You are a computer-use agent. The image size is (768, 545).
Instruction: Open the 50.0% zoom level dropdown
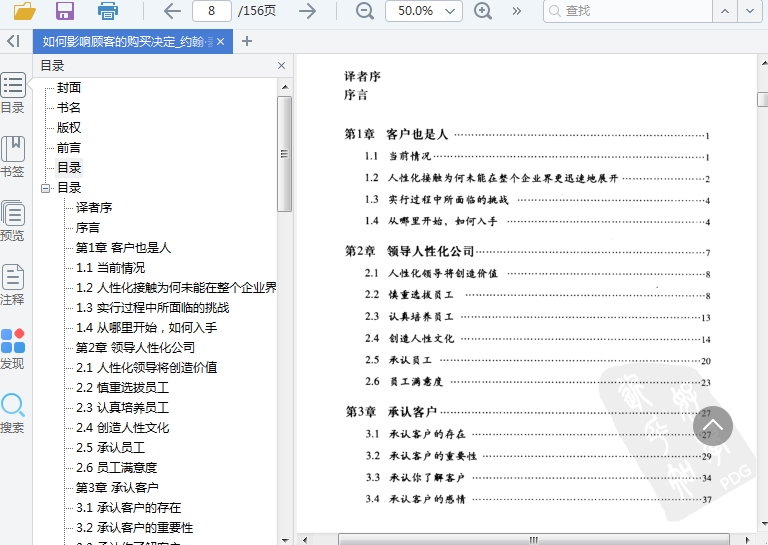coord(424,11)
